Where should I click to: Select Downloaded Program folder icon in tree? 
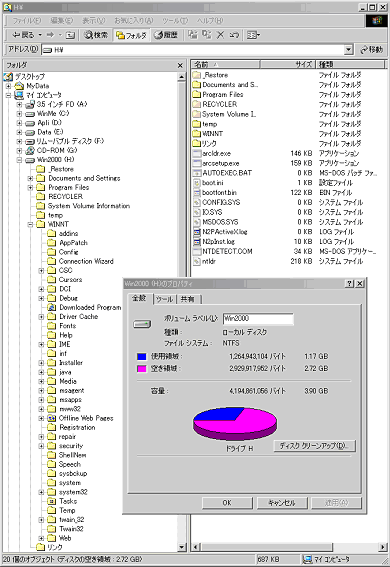pos(52,307)
